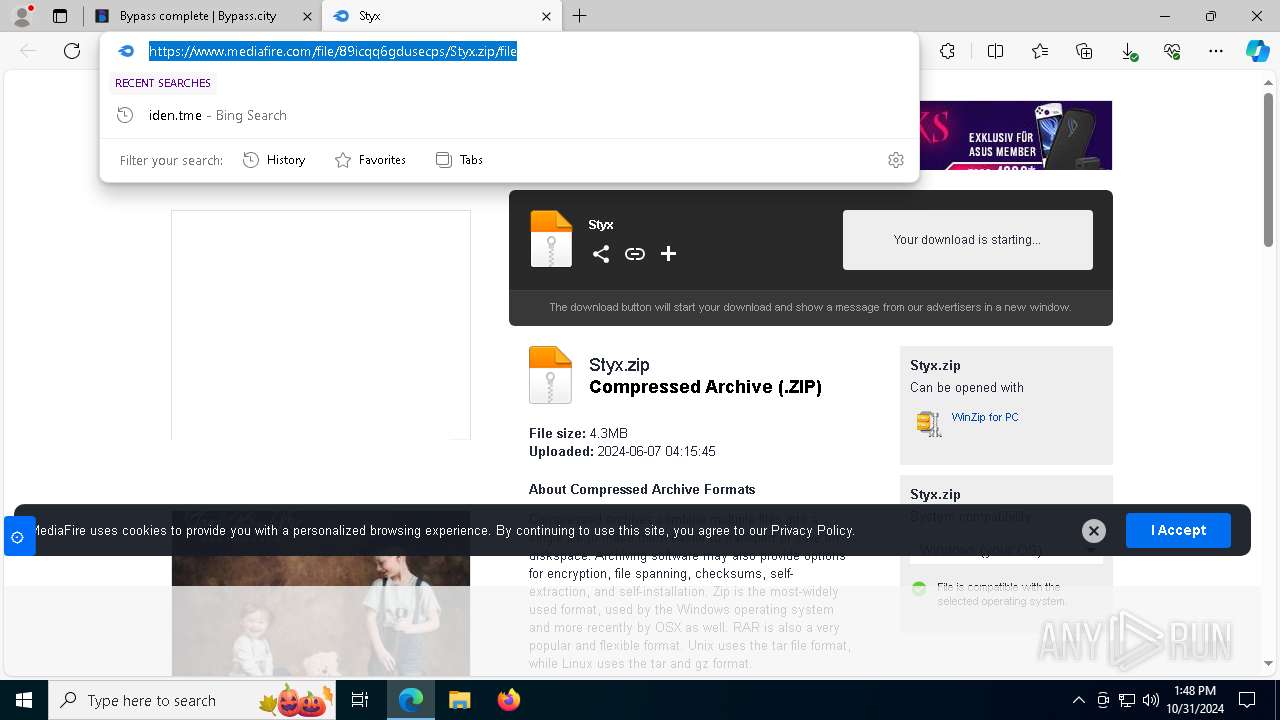Open the Edge profile icon
The height and width of the screenshot is (720, 1280).
click(22, 16)
